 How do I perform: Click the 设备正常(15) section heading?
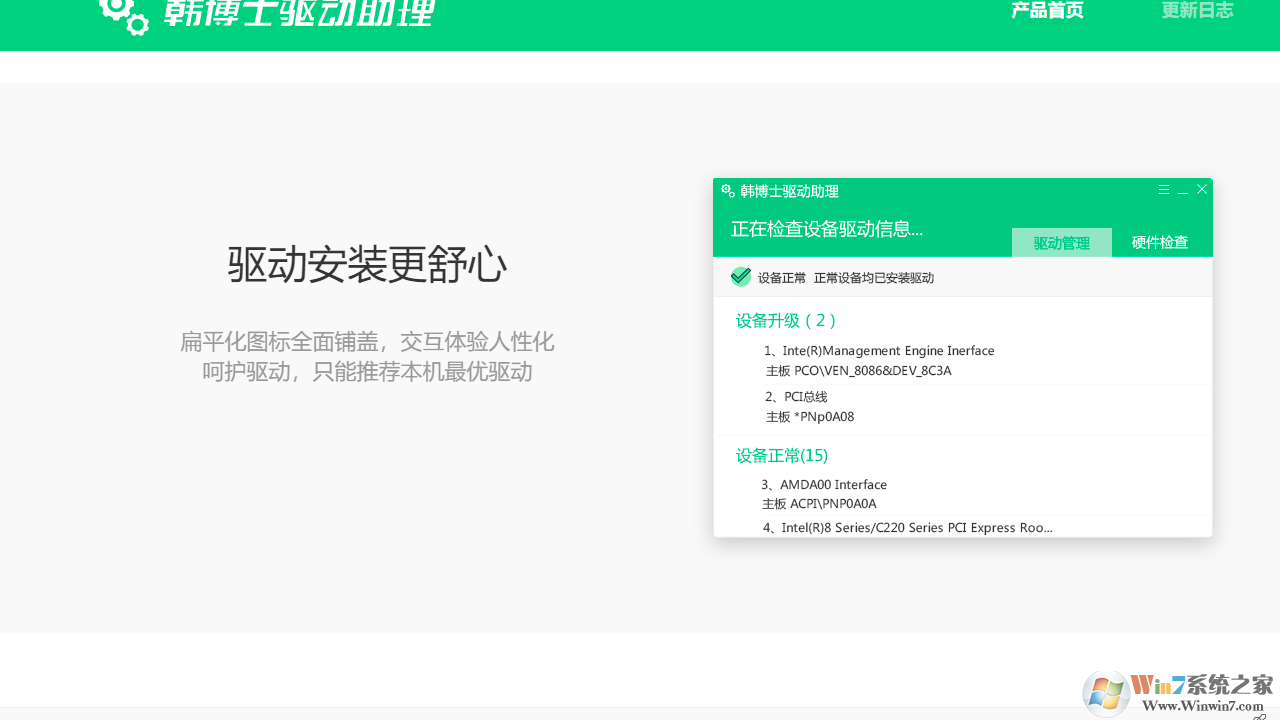[x=782, y=456]
